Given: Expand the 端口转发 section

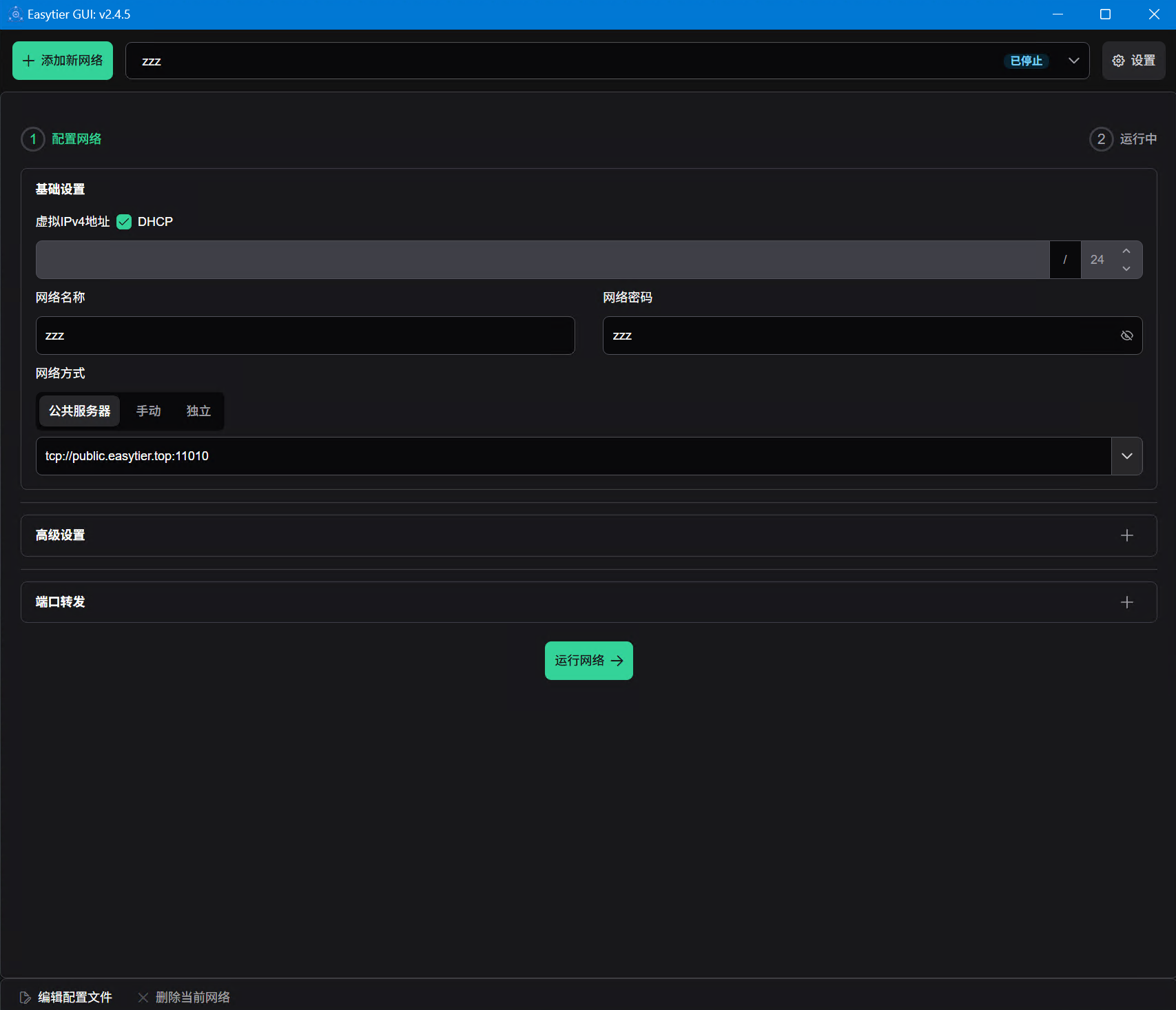Looking at the screenshot, I should click(x=1126, y=602).
